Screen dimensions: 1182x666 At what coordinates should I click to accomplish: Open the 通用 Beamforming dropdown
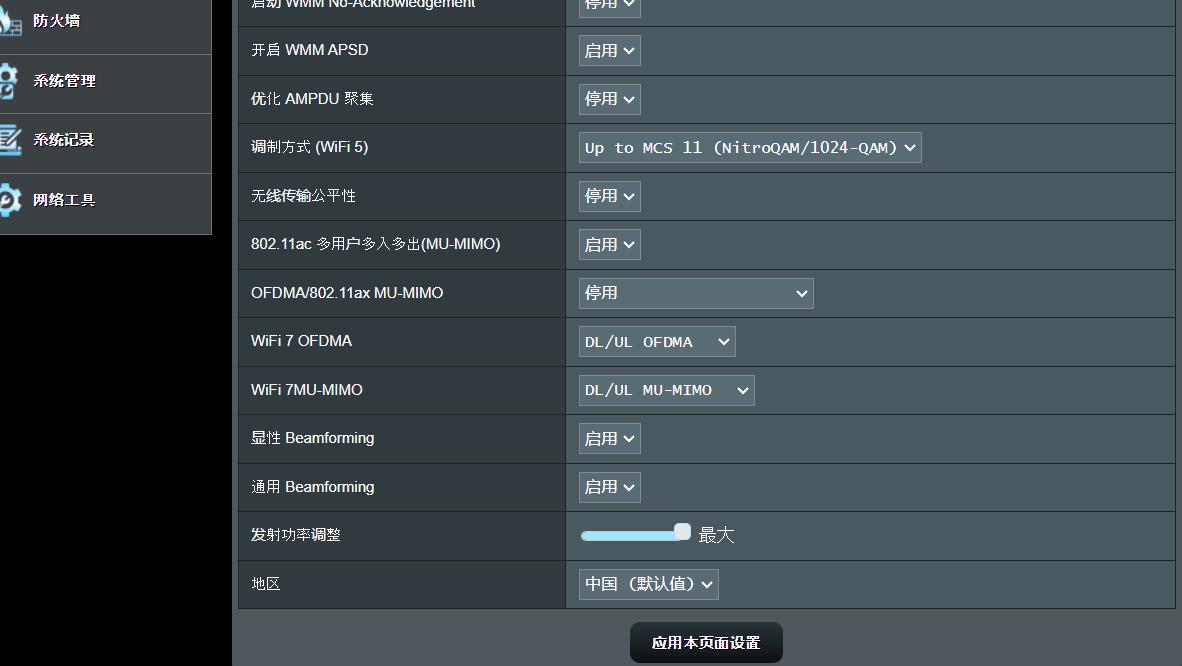pos(608,487)
